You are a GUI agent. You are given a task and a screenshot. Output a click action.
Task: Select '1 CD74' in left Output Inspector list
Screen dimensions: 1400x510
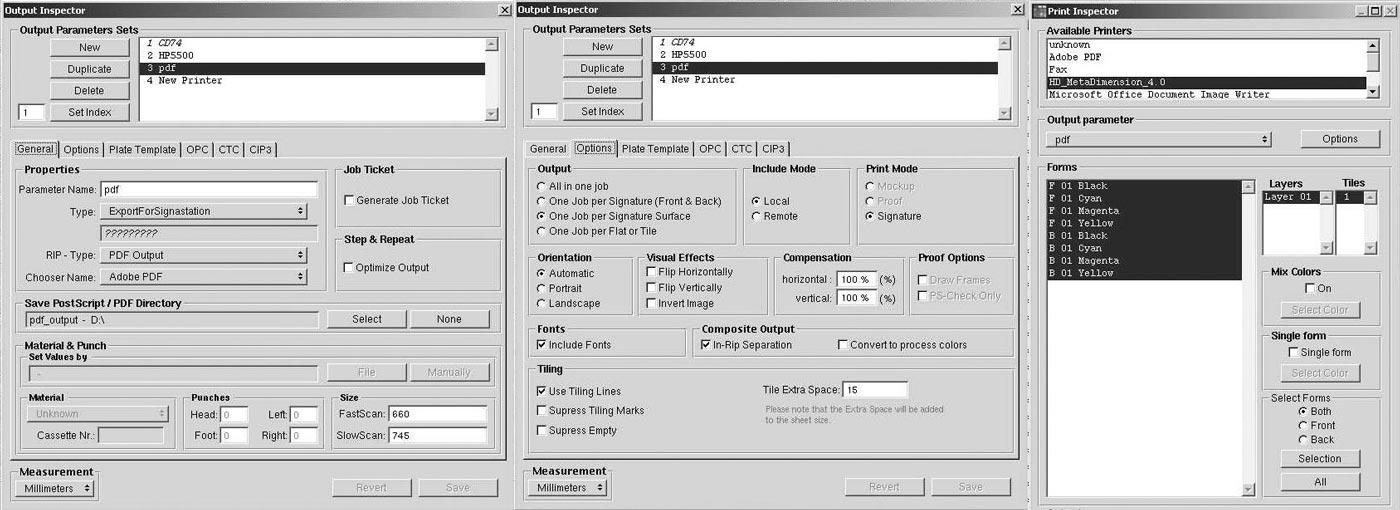[x=312, y=43]
